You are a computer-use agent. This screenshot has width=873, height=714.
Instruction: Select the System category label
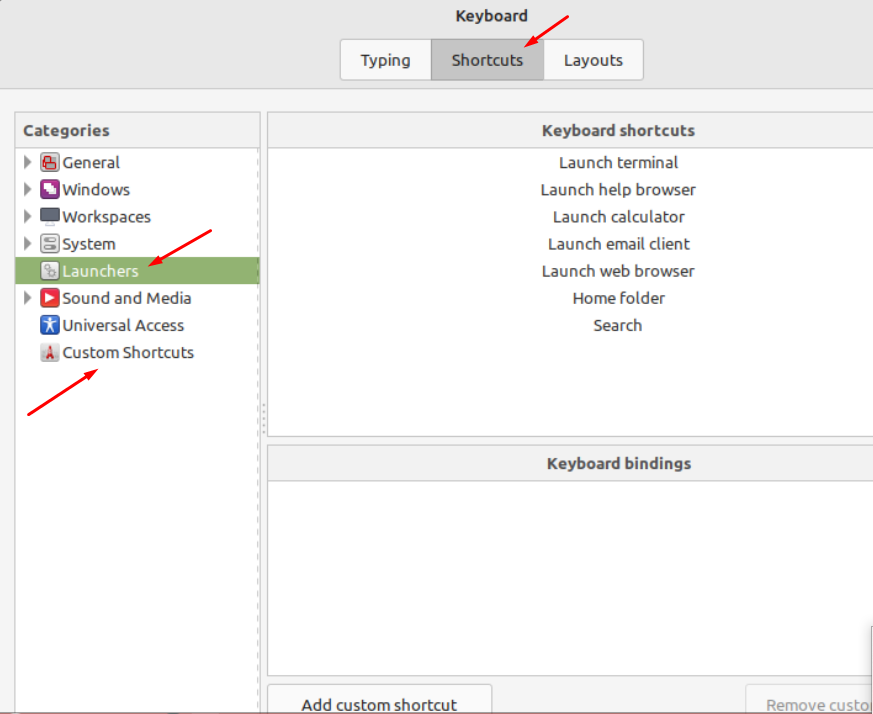(x=89, y=244)
